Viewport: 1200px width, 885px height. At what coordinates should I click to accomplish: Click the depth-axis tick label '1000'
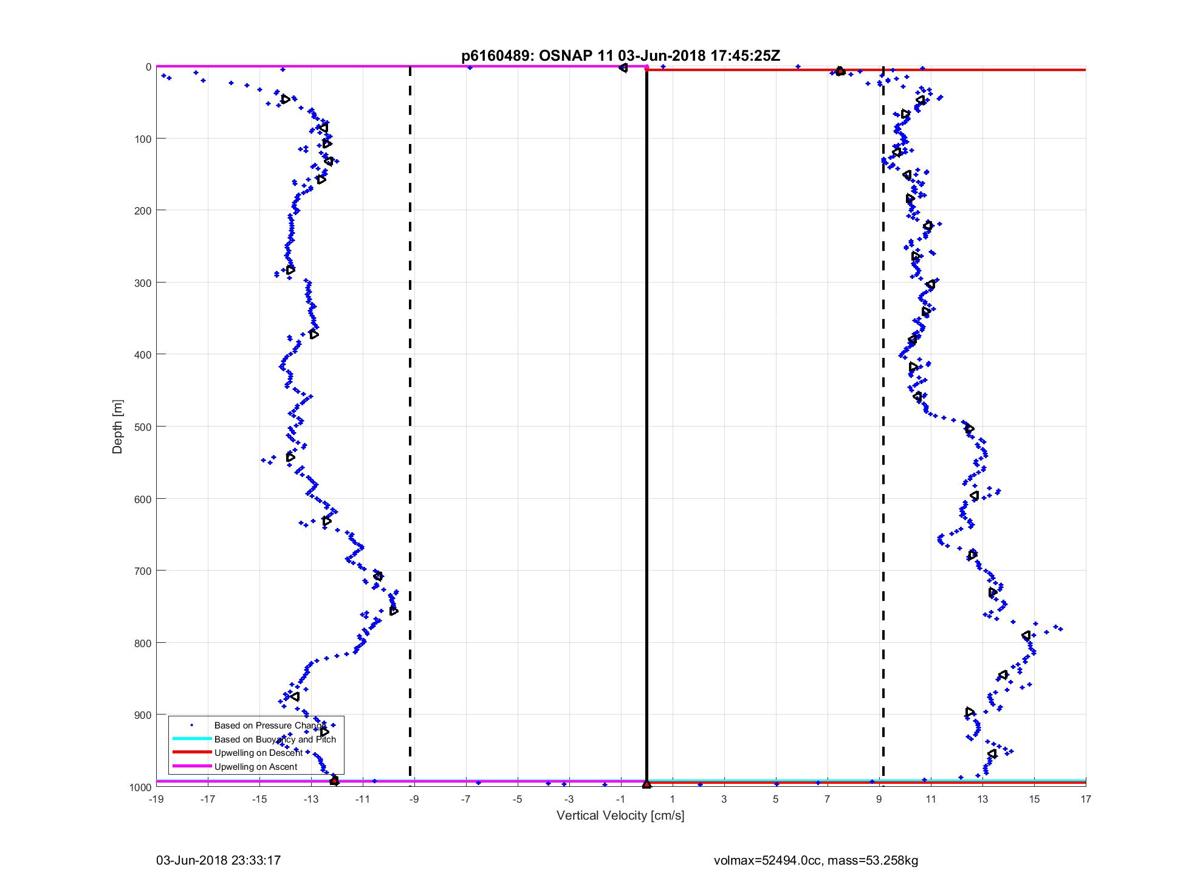(x=139, y=787)
